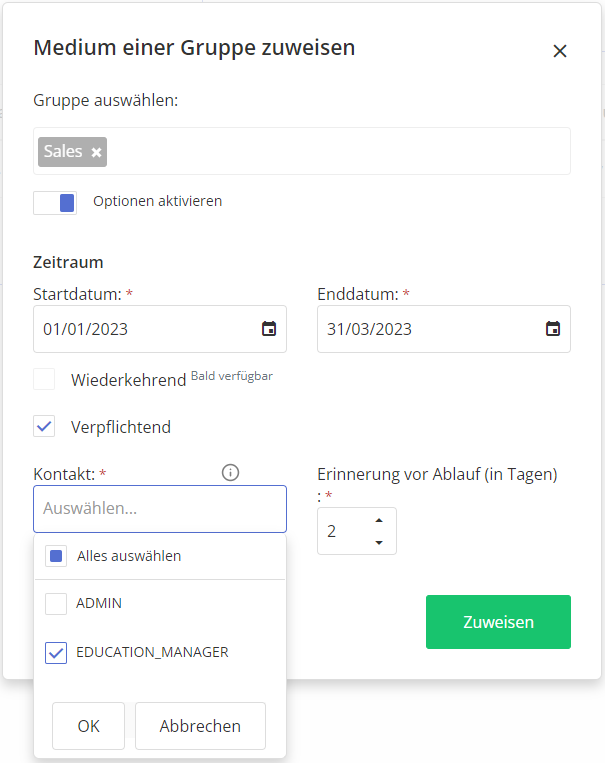
Task: Close the group assignment dialog
Action: pos(559,51)
